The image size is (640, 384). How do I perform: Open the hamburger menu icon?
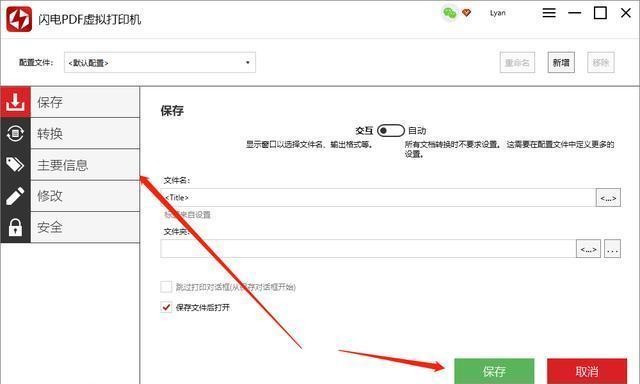point(549,13)
